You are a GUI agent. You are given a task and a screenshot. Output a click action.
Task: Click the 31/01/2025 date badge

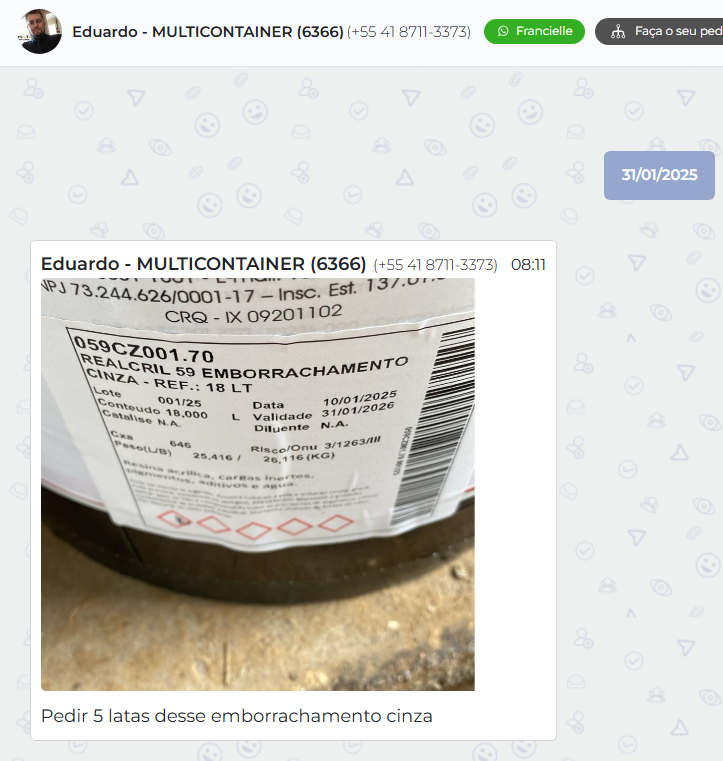pos(659,175)
